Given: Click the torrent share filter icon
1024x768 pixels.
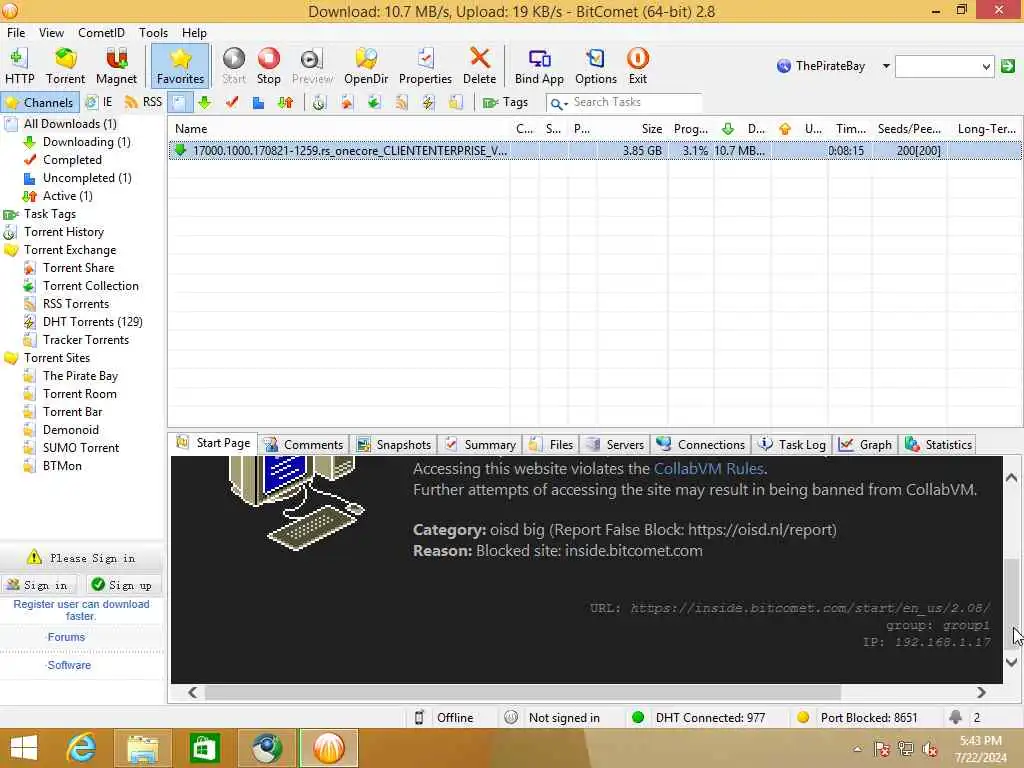Looking at the screenshot, I should (347, 102).
